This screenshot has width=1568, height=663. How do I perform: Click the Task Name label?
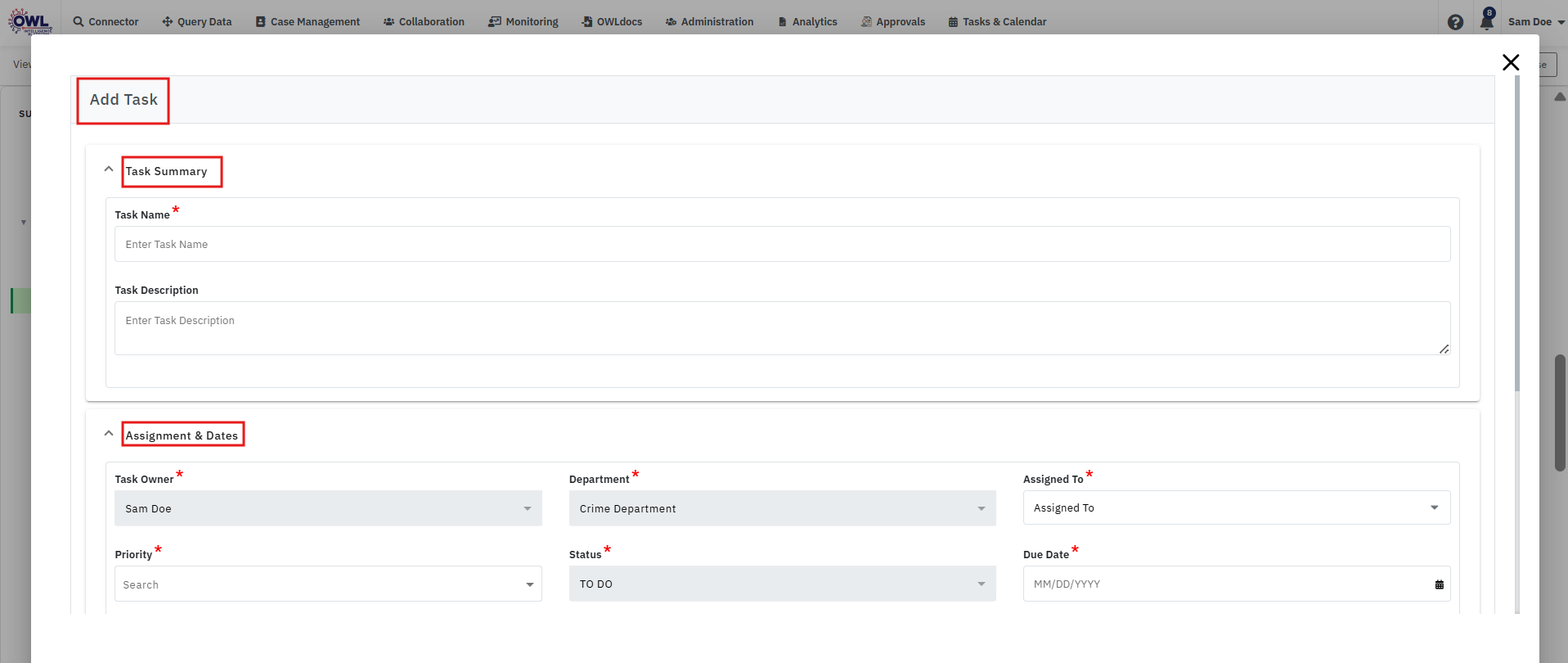[x=142, y=214]
